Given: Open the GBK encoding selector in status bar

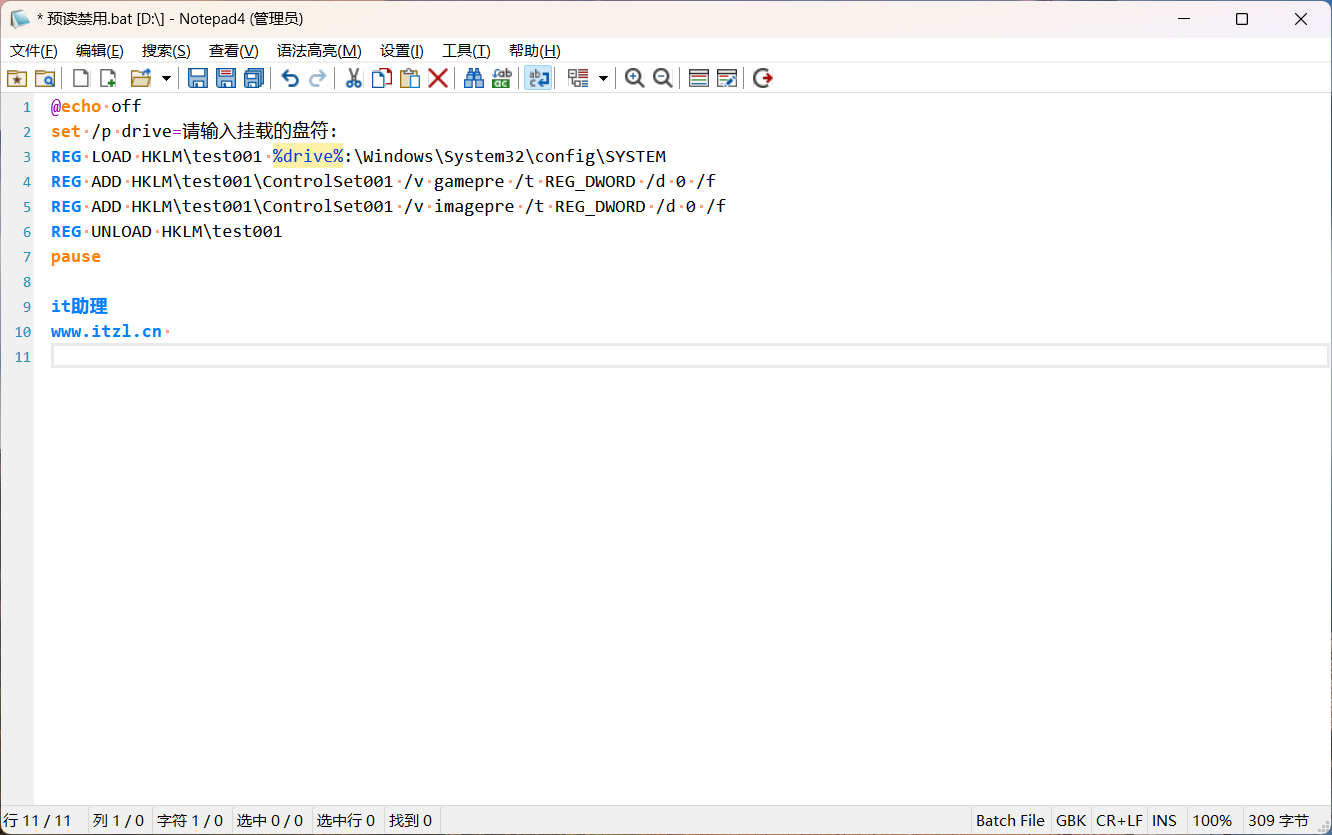Looking at the screenshot, I should [x=1070, y=820].
